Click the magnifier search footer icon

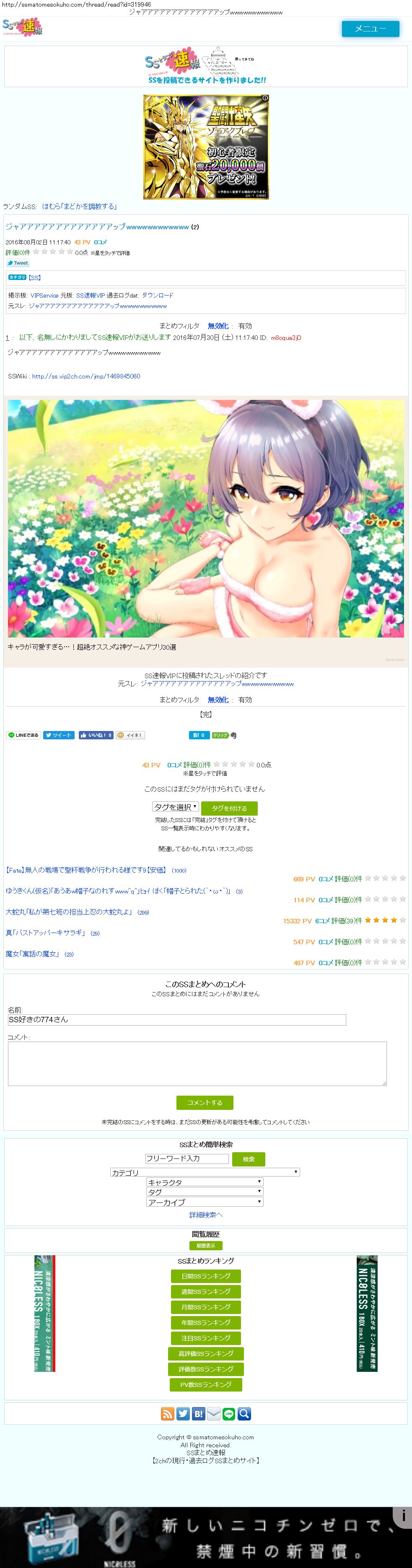(244, 1414)
